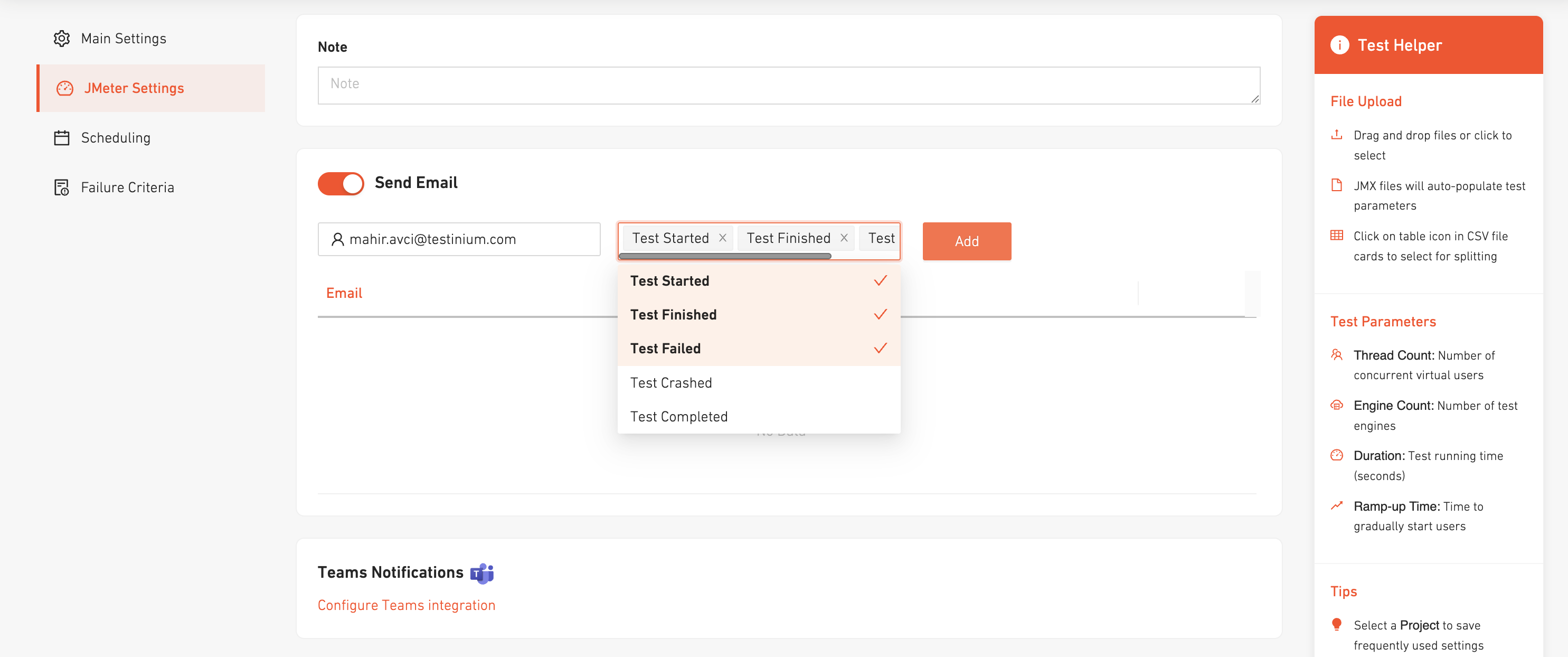This screenshot has height=657, width=1568.
Task: Click the Microsoft Teams logo icon
Action: [x=481, y=573]
